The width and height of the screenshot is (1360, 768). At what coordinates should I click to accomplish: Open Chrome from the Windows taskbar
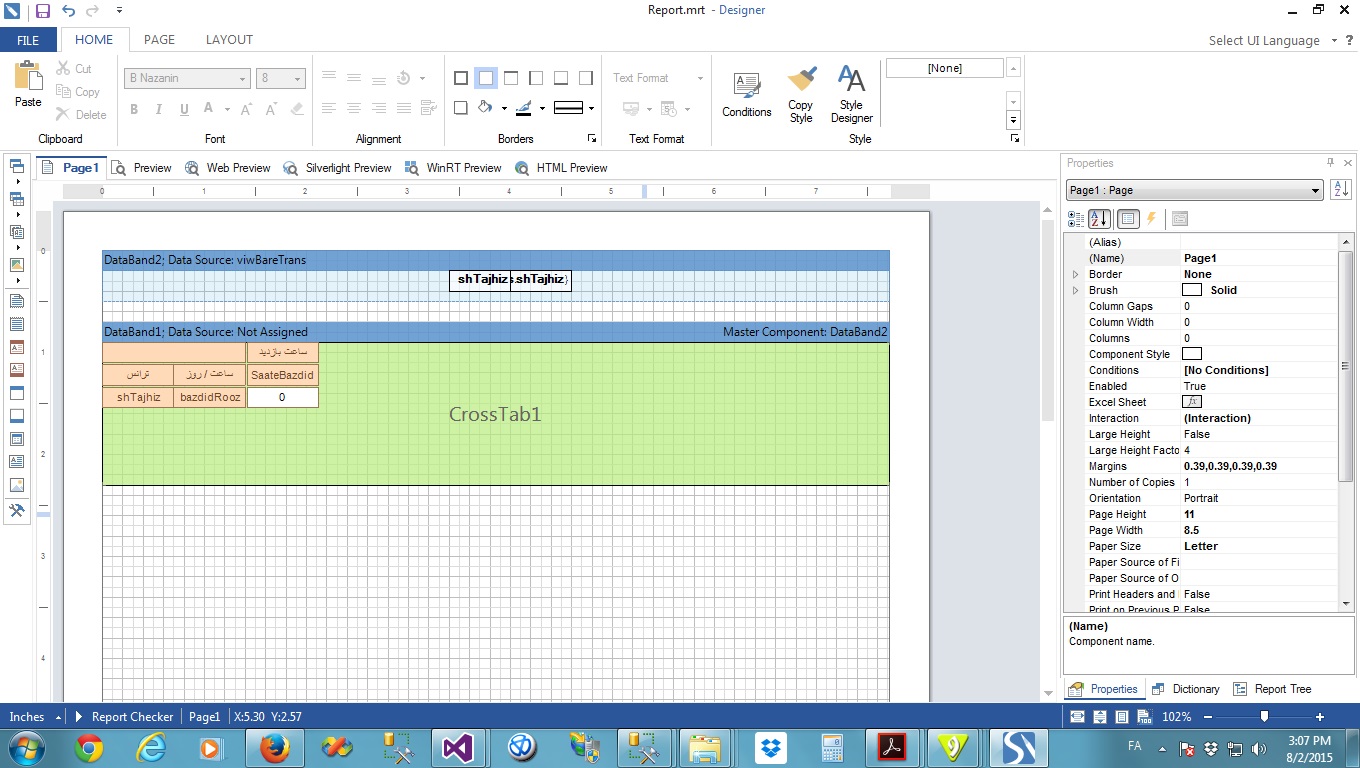tap(89, 747)
